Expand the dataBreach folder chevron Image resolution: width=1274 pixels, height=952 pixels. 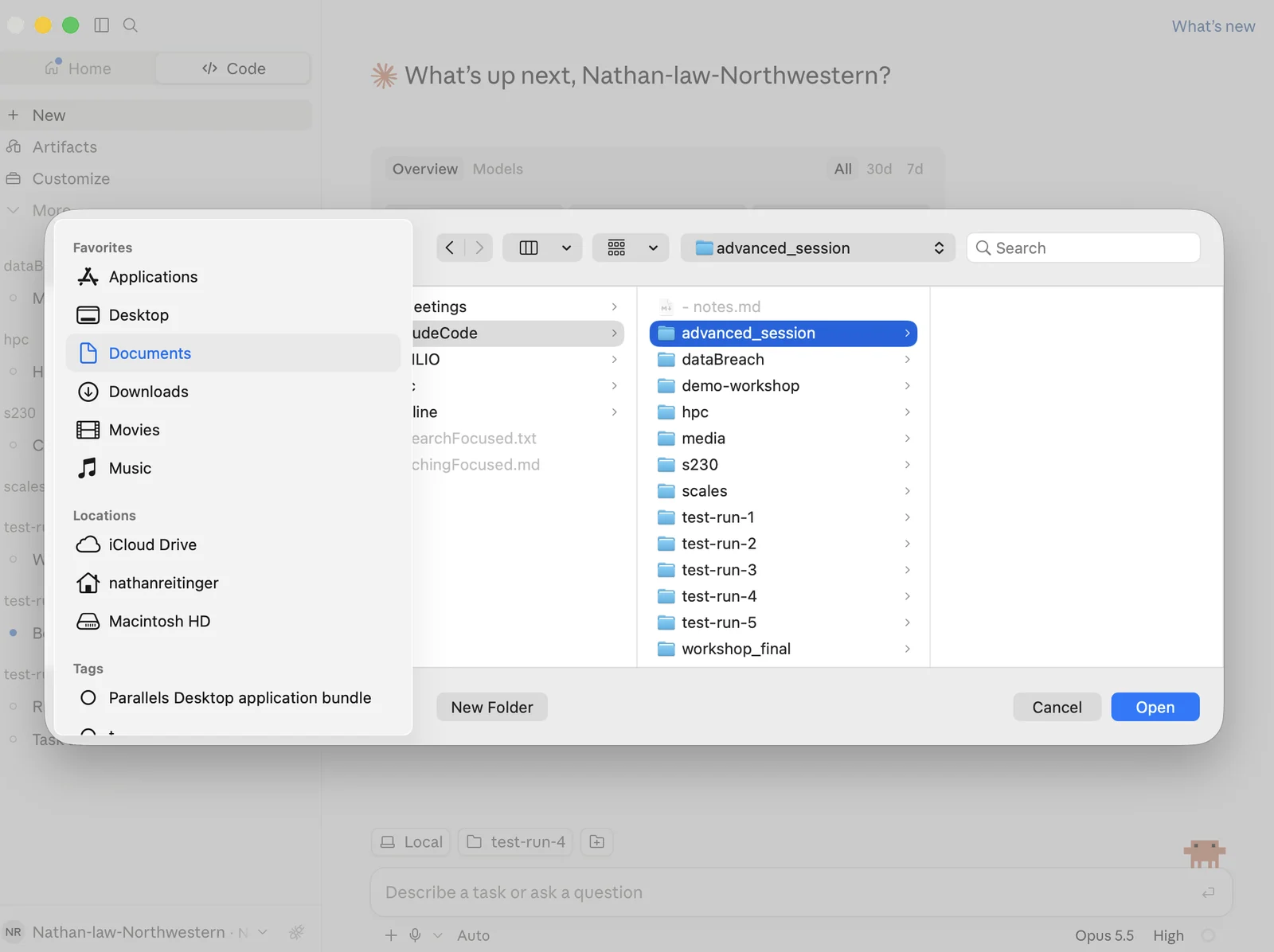tap(907, 360)
